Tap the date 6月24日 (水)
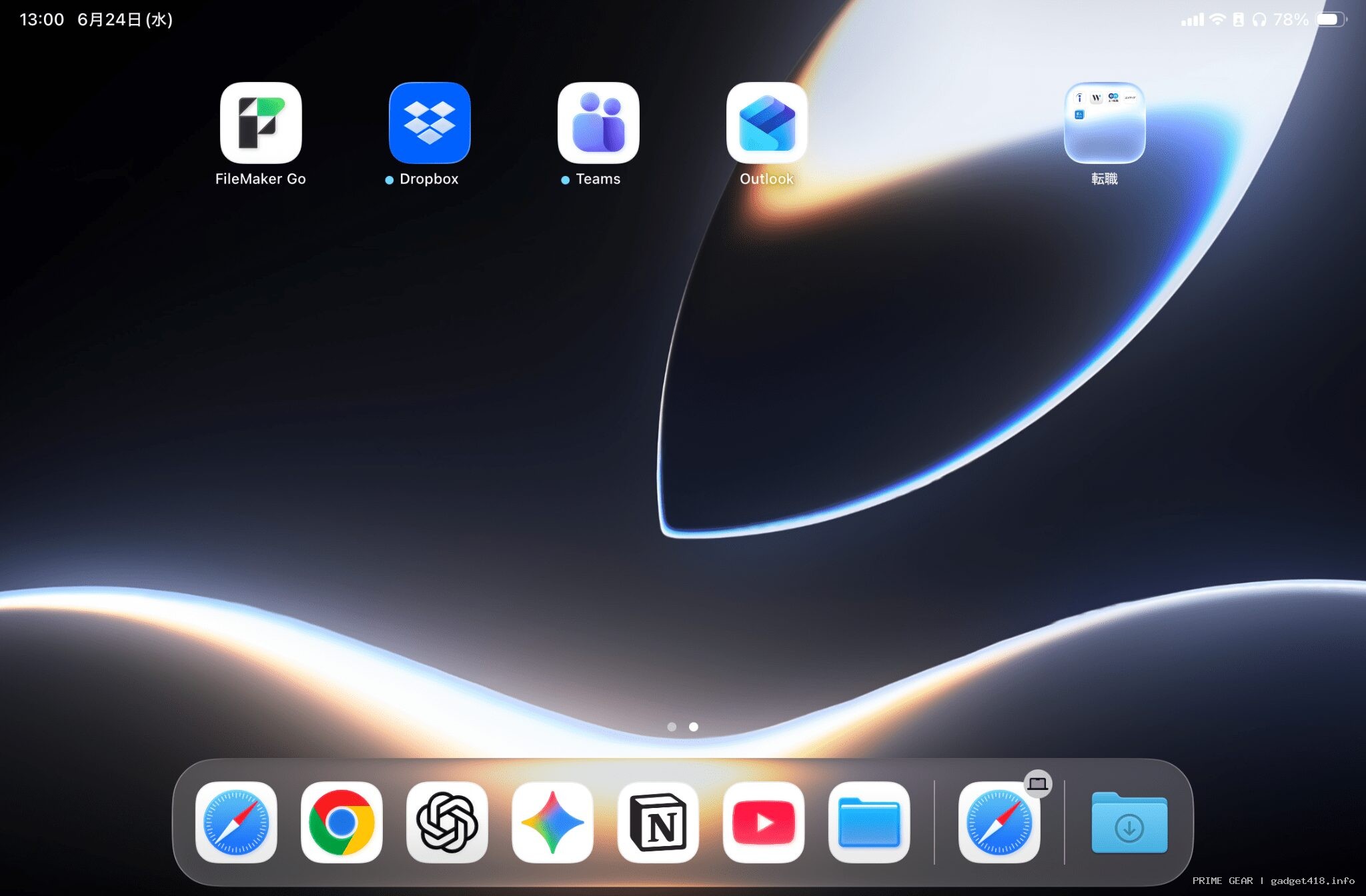Screen dimensions: 1366x896 click(x=125, y=19)
